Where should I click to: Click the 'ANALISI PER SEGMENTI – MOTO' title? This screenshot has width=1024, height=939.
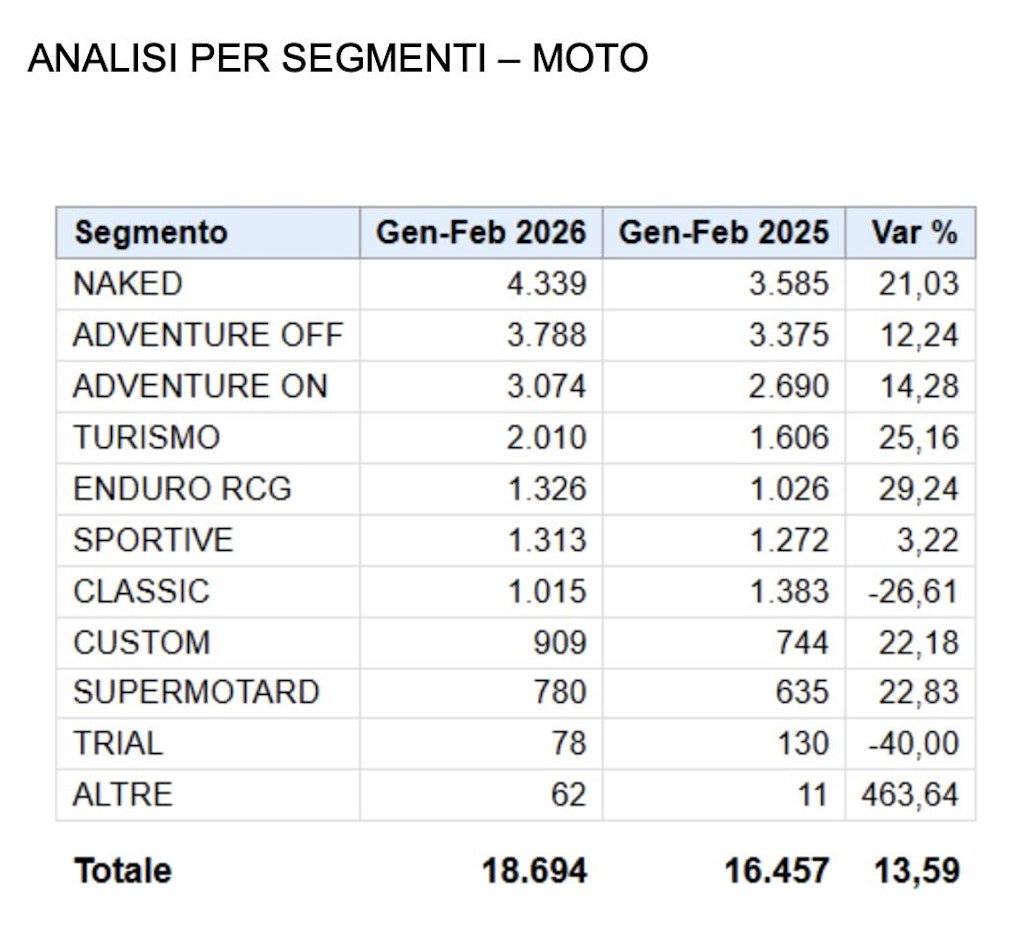(338, 59)
